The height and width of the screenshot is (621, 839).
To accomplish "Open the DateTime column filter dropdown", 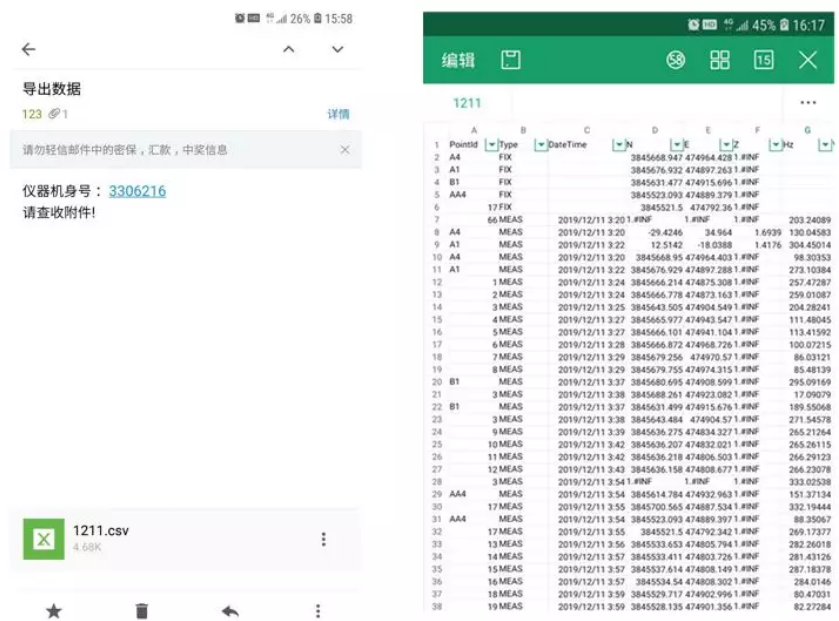I will coord(618,145).
